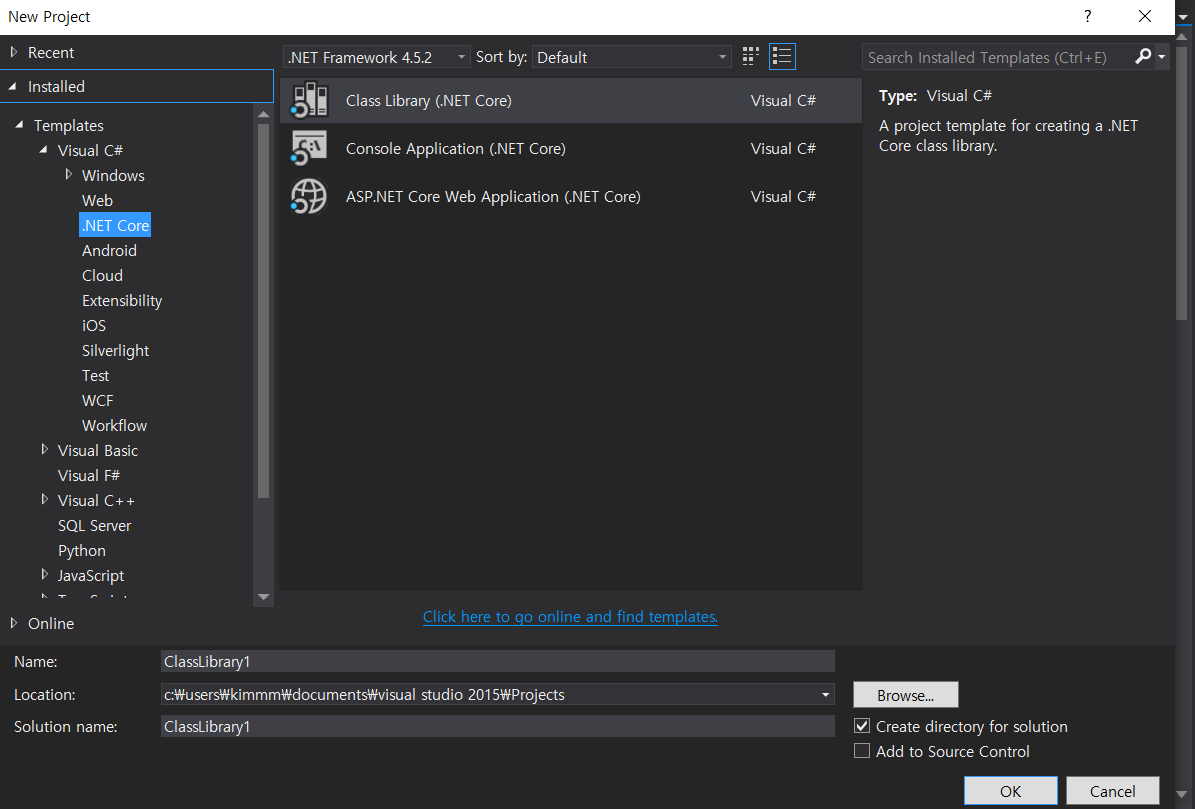Click the Search Installed Templates field
The width and height of the screenshot is (1195, 809).
pyautogui.click(x=998, y=57)
